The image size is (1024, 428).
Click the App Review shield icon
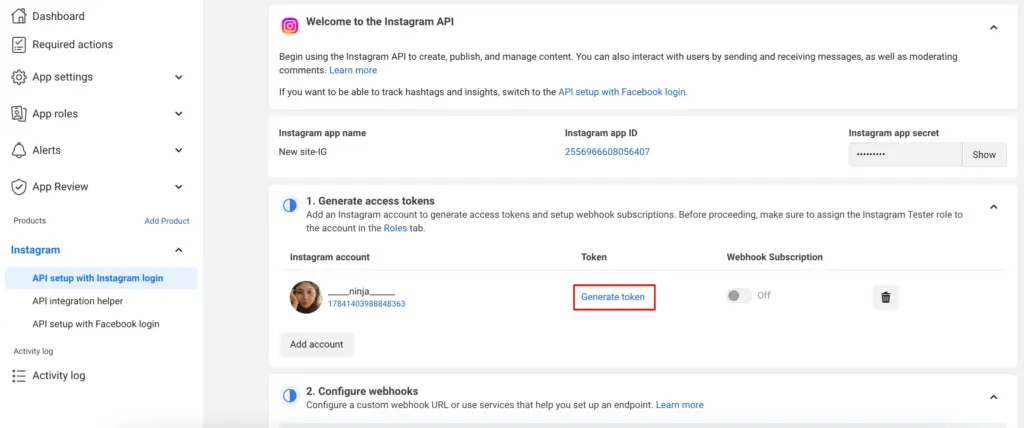pos(19,187)
